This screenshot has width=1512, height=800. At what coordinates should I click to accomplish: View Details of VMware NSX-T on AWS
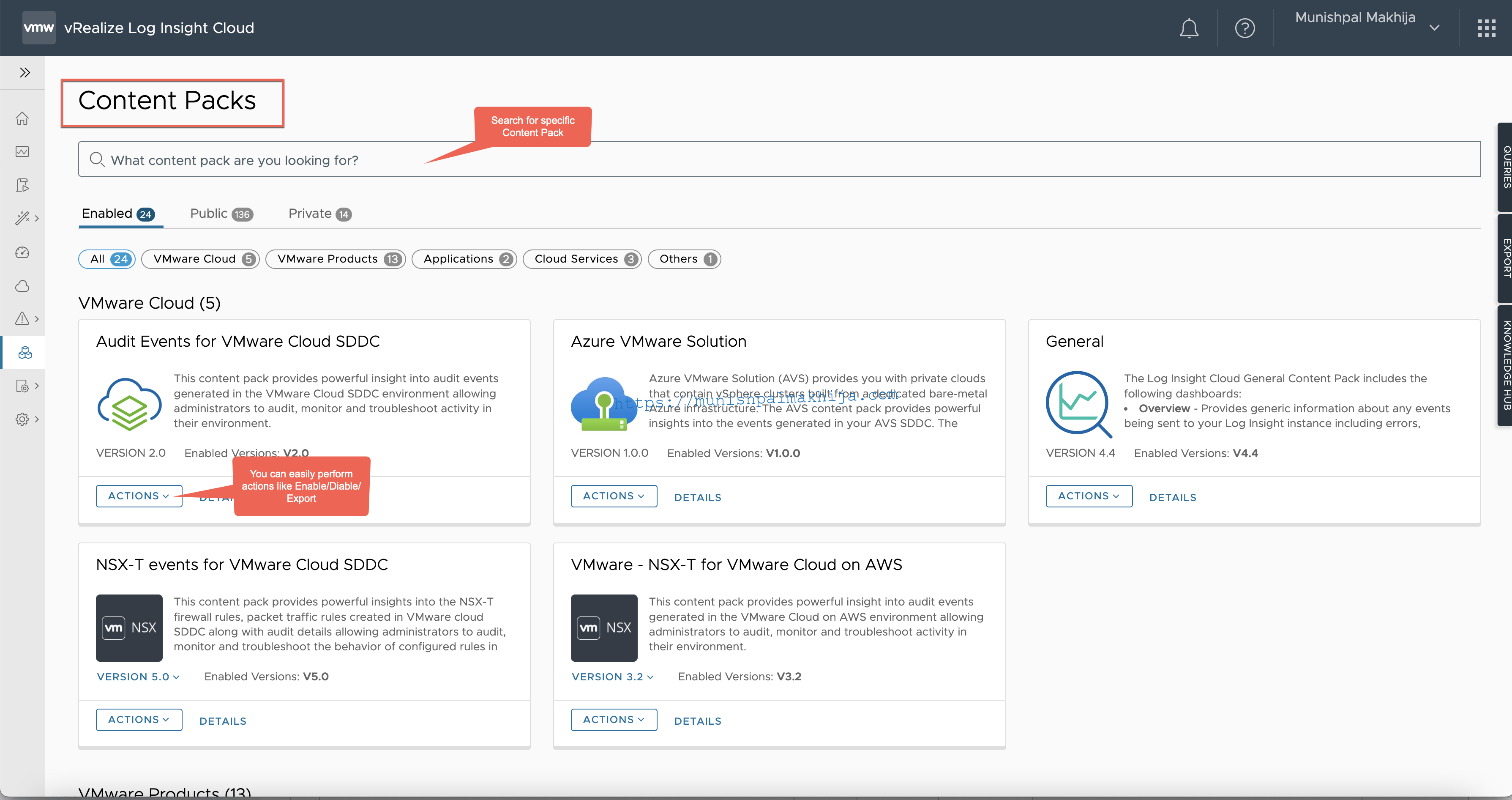[697, 721]
